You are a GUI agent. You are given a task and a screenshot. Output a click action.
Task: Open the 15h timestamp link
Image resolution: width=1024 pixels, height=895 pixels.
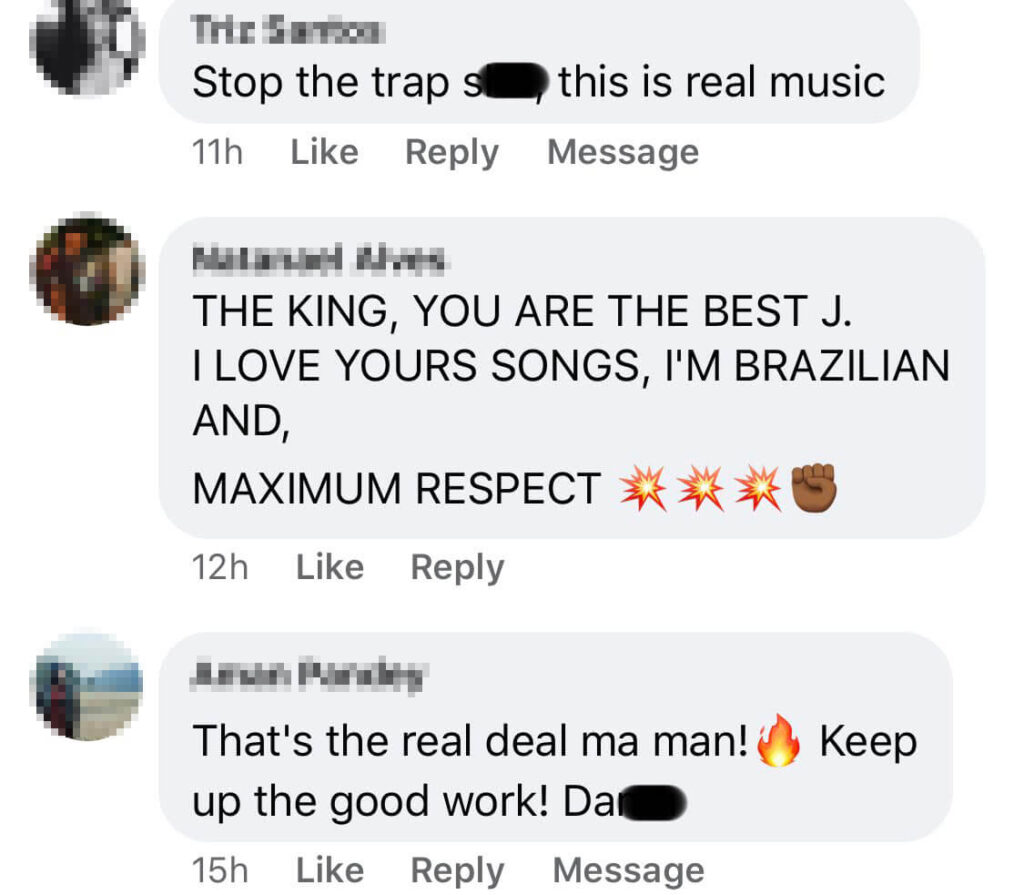click(220, 870)
